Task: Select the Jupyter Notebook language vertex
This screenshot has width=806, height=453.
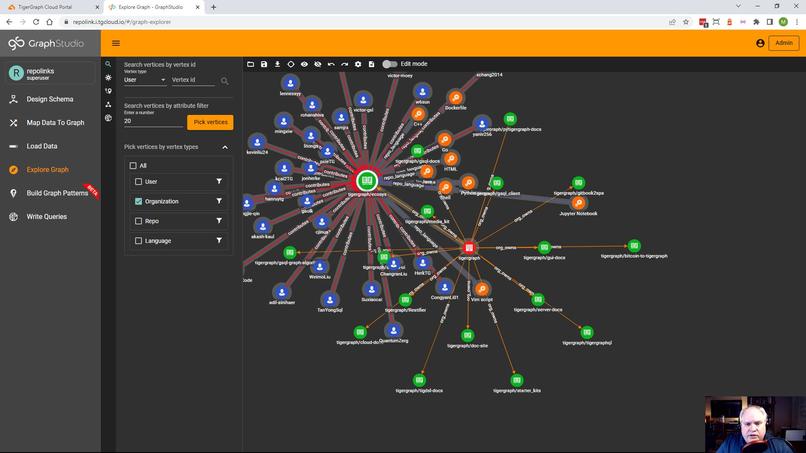Action: click(x=579, y=203)
